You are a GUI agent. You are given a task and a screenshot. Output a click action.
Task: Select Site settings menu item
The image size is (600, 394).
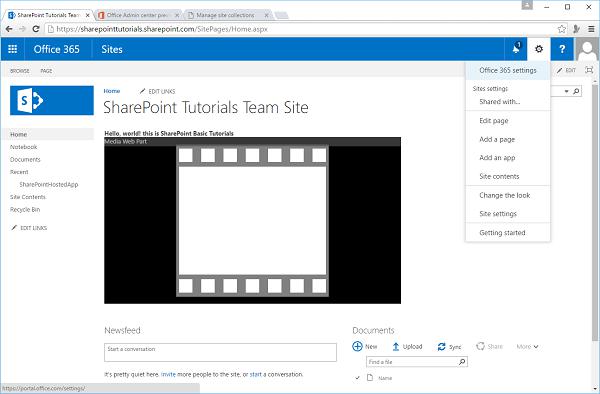click(x=508, y=214)
